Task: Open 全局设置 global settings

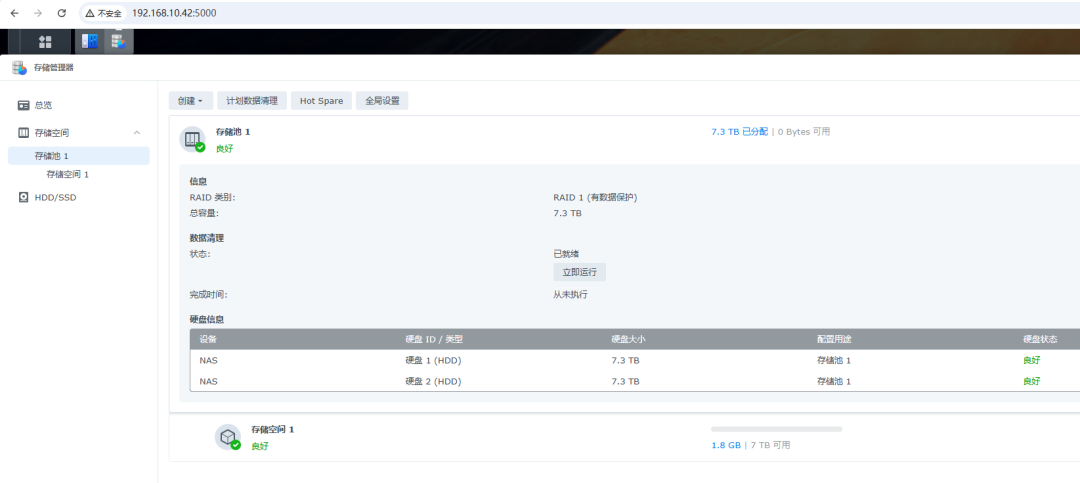Action: 381,101
